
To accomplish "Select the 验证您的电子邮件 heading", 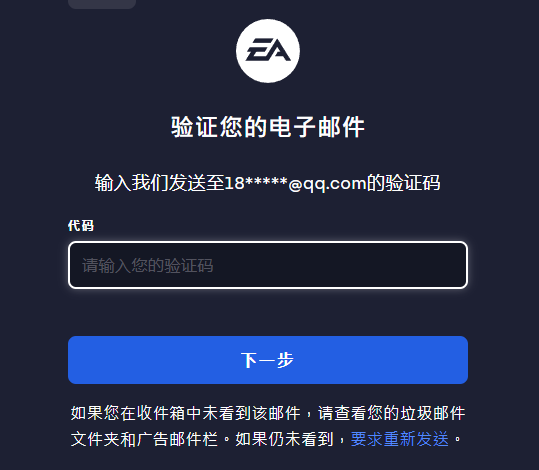I will click(x=268, y=127).
